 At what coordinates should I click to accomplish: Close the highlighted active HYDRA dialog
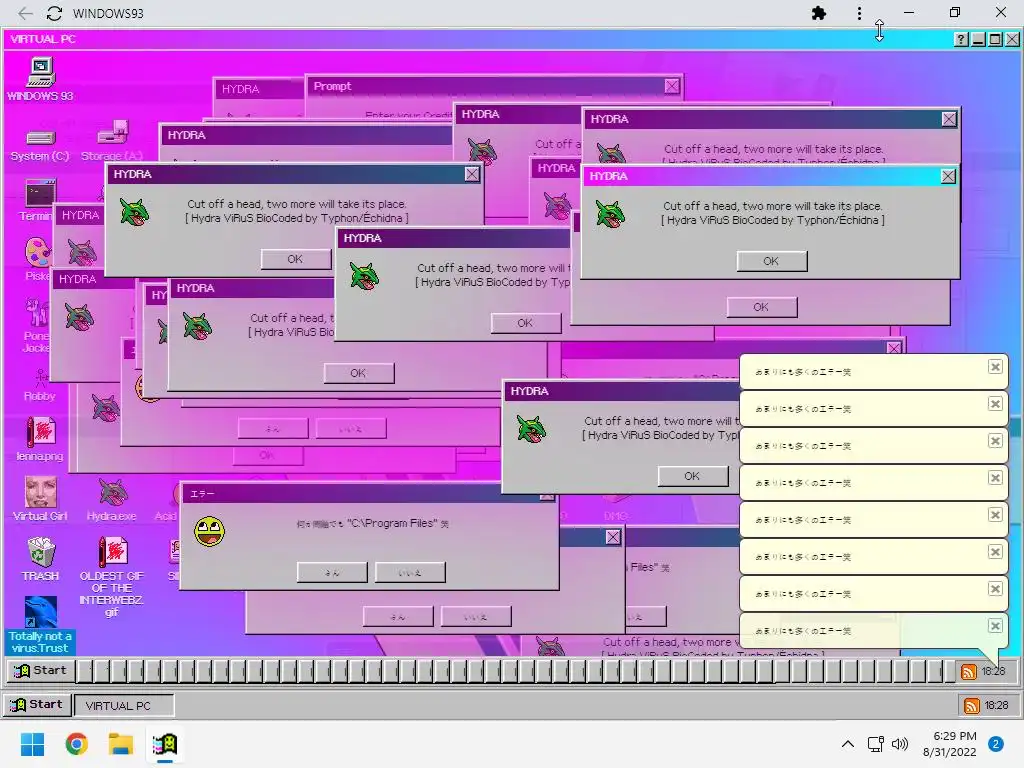click(x=948, y=176)
